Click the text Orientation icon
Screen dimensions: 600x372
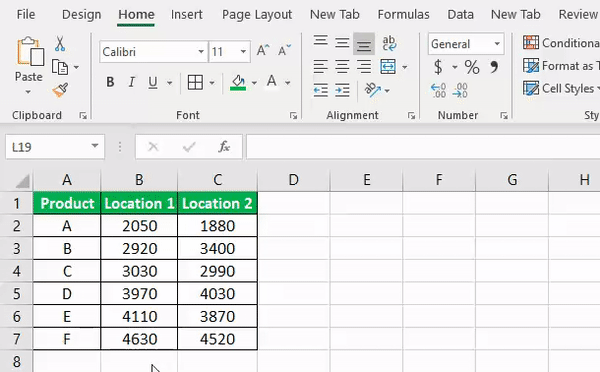click(x=372, y=90)
